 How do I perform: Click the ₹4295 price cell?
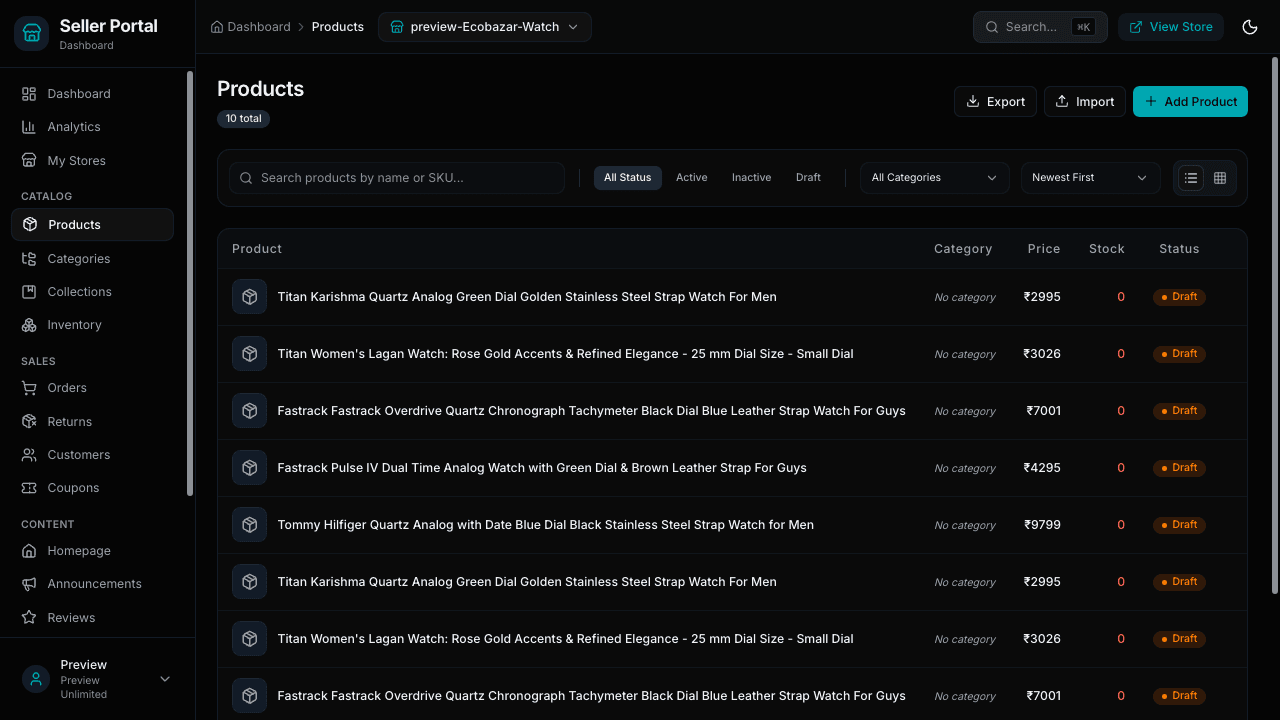click(1042, 468)
